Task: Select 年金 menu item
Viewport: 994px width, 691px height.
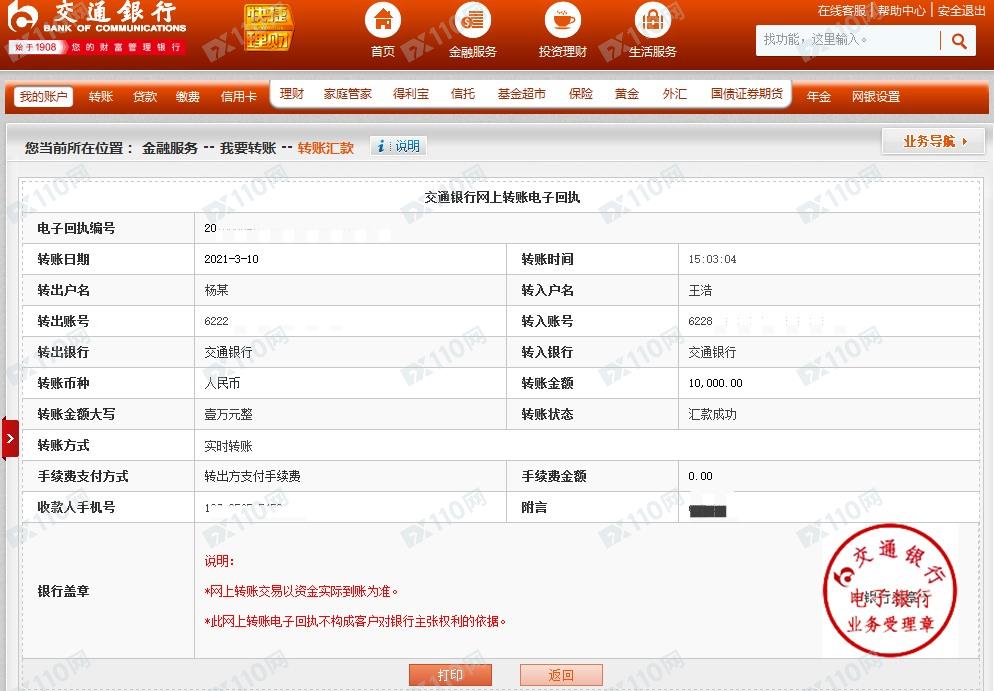Action: point(818,96)
